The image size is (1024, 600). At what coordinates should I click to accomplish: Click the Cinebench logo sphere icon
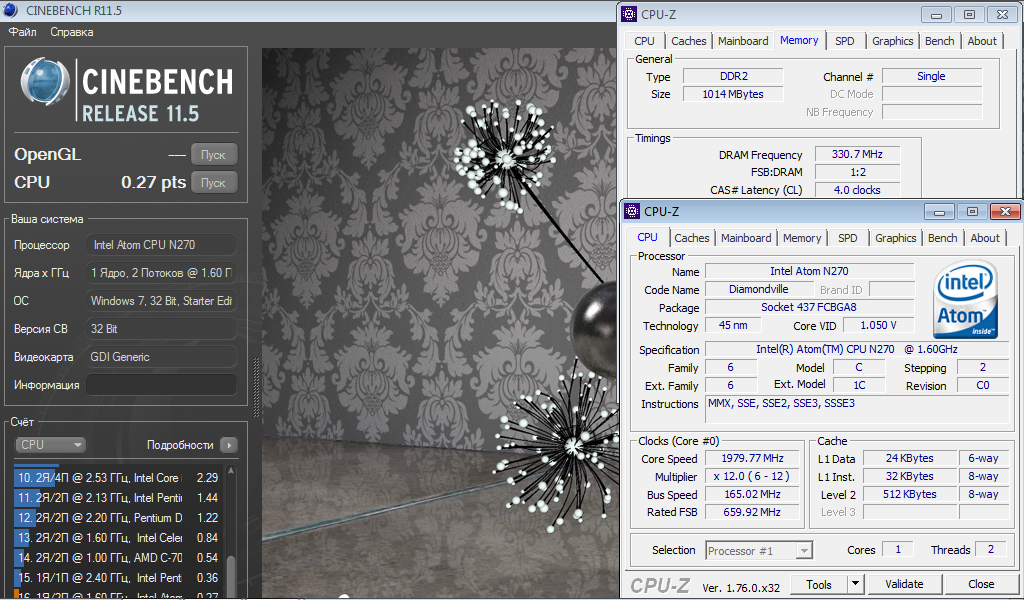(x=45, y=83)
